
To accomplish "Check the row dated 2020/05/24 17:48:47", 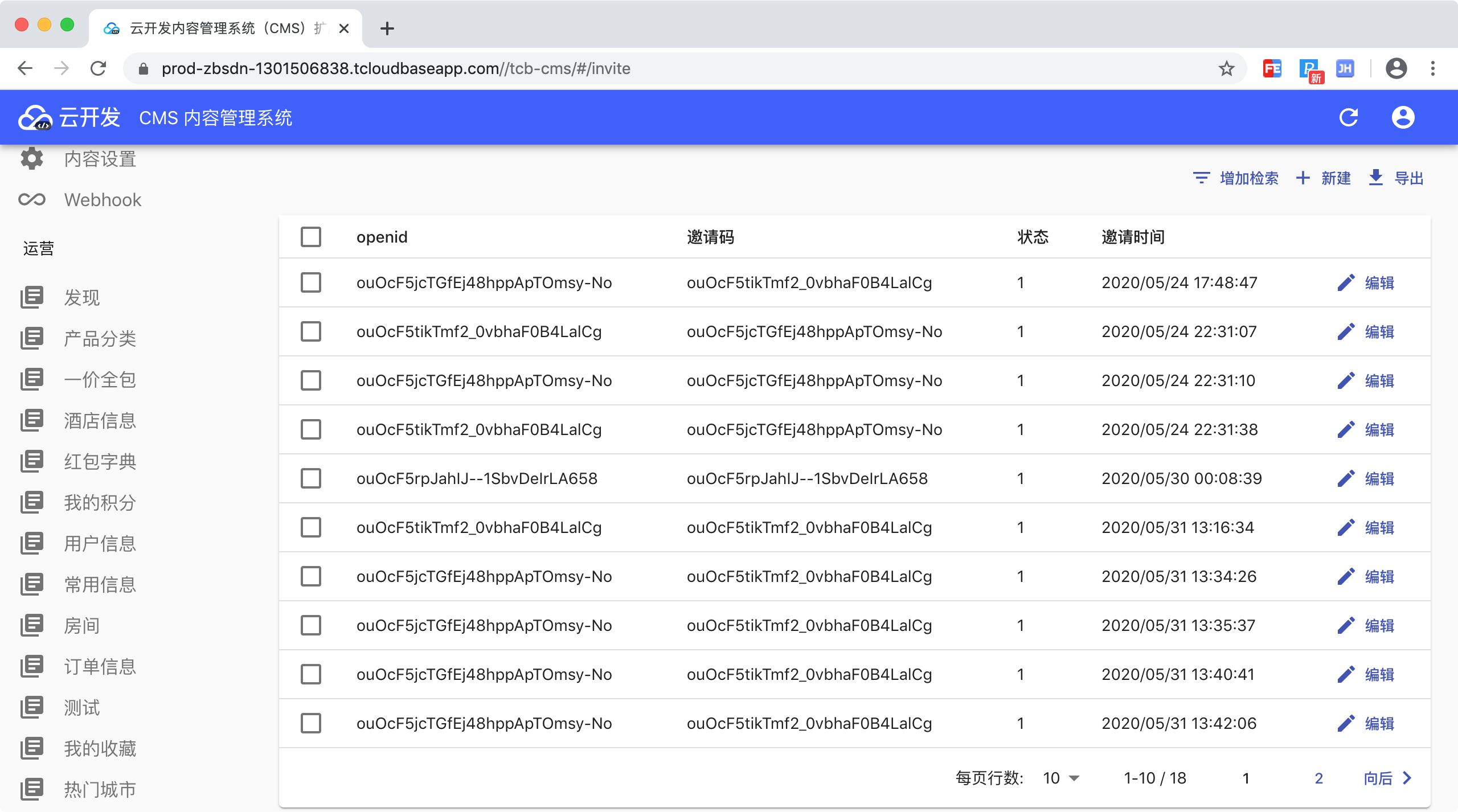I will pos(311,282).
